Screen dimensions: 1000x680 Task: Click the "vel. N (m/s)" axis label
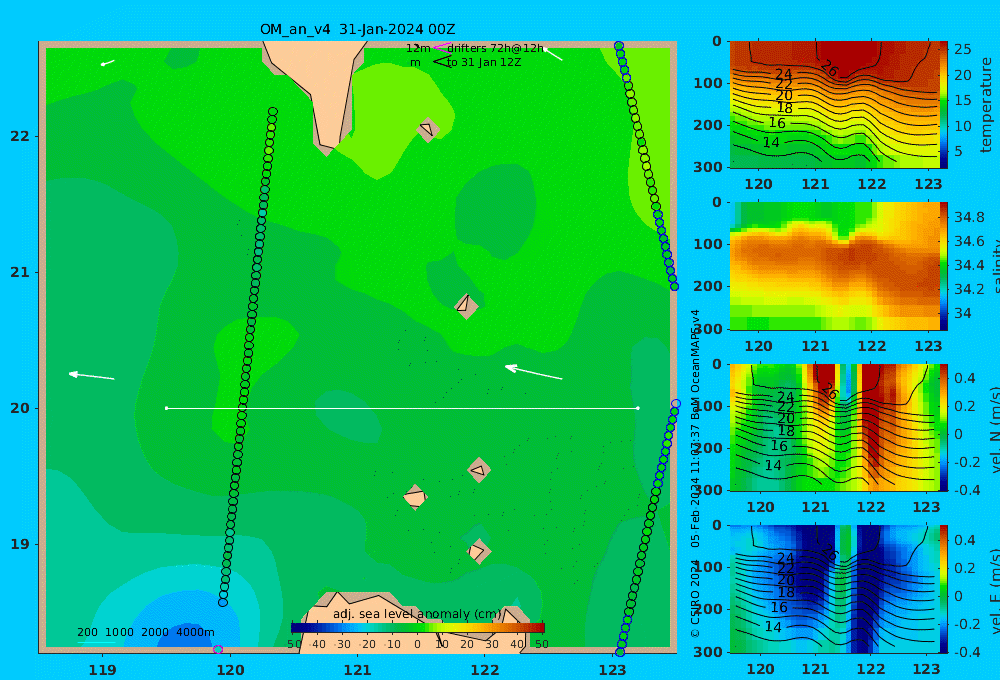[x=994, y=429]
